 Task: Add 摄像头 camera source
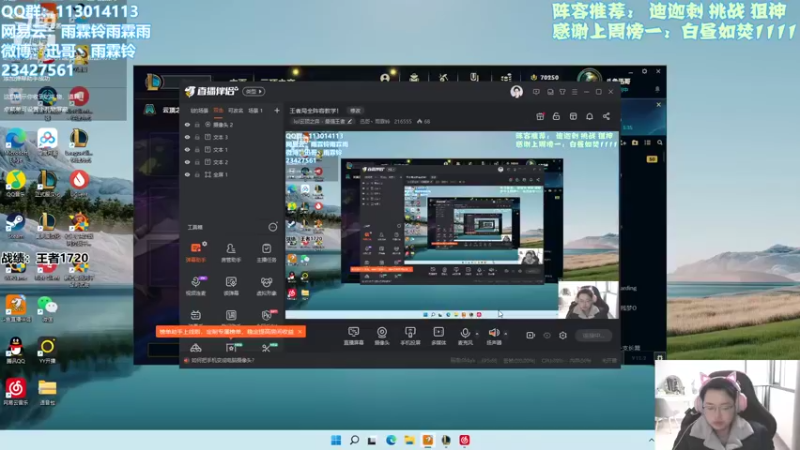point(382,336)
